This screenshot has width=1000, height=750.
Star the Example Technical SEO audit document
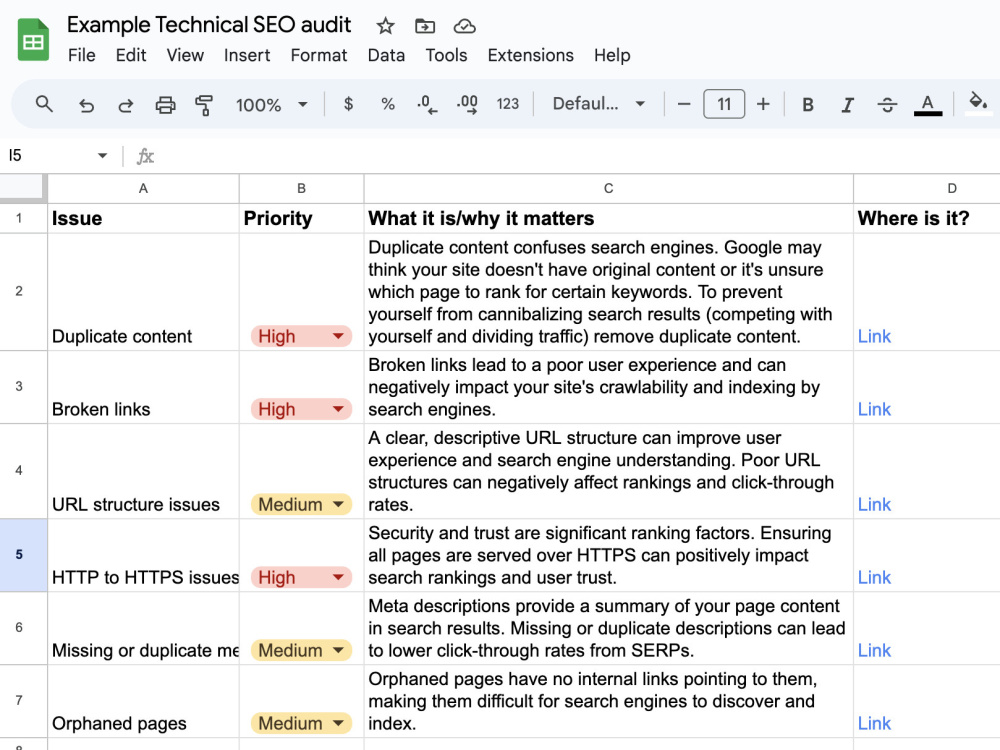tap(385, 26)
